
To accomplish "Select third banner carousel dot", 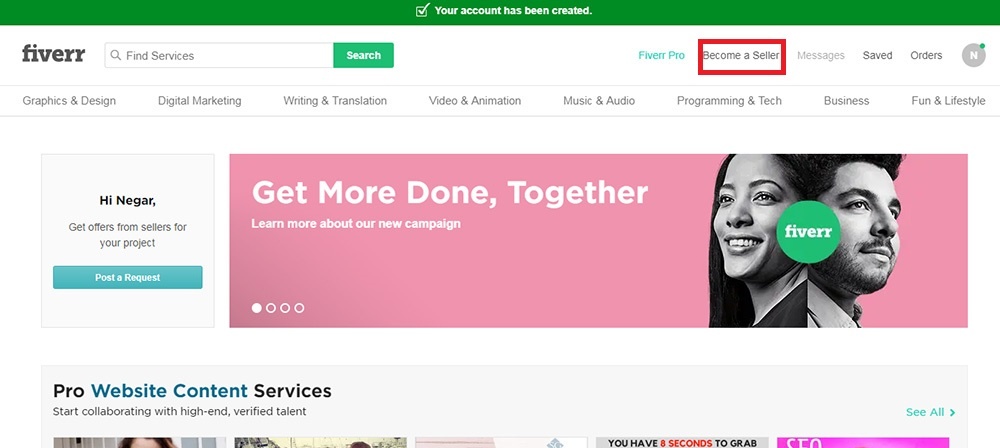I will 285,308.
